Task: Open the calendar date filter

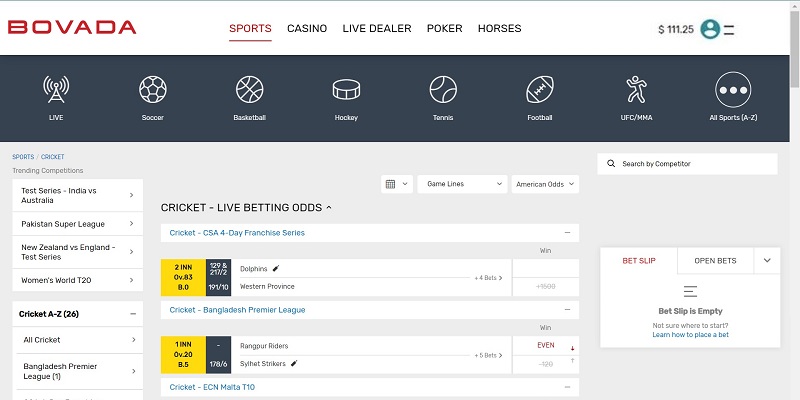Action: tap(396, 184)
